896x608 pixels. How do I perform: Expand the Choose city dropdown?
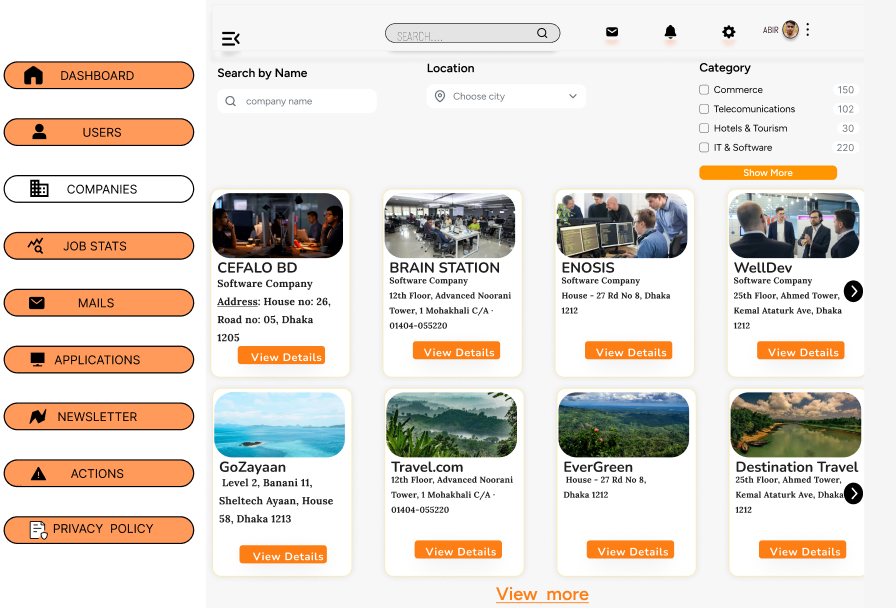[x=506, y=96]
